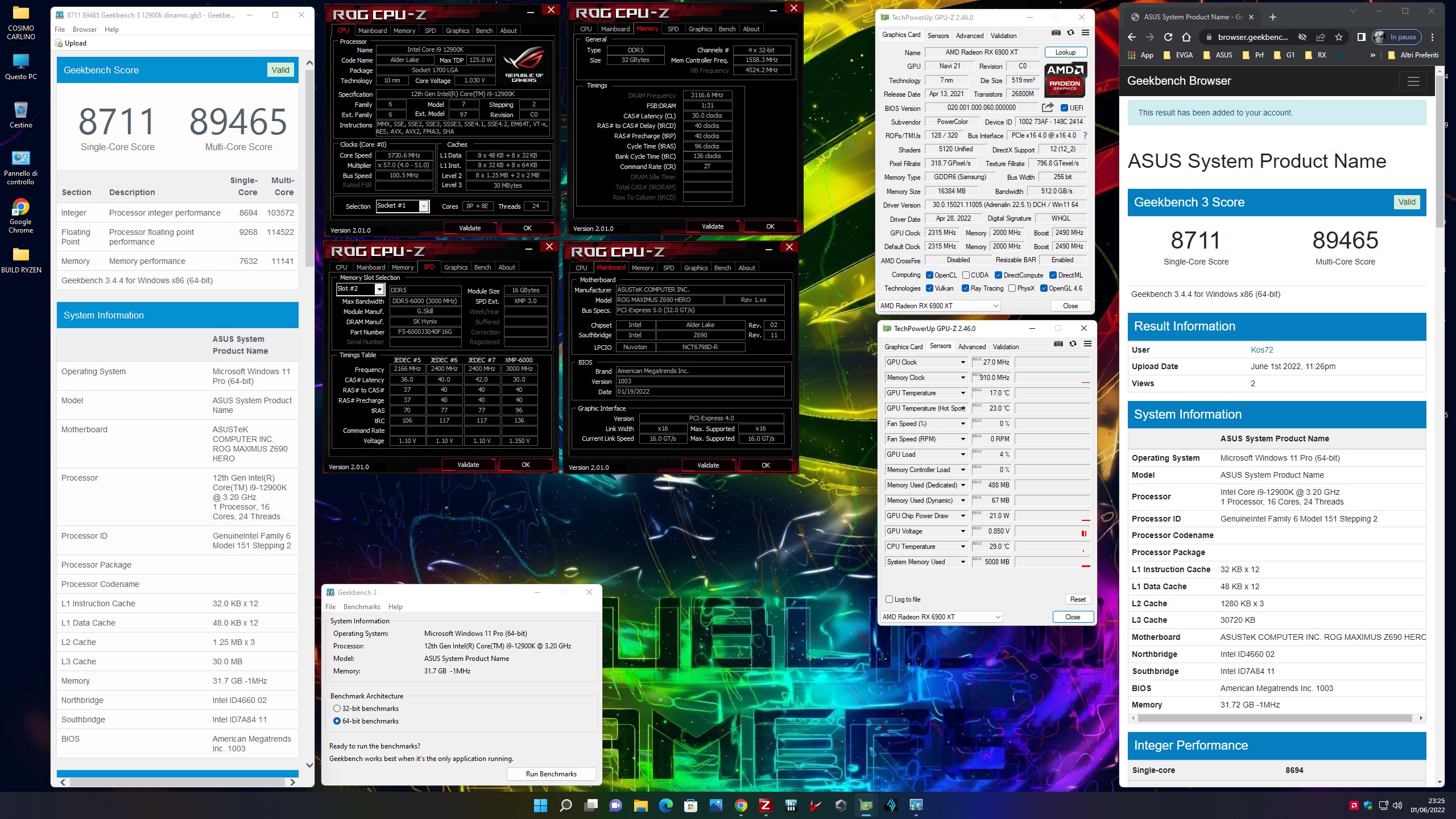Screen dimensions: 1456x819
Task: Switch to the Advanced tab in the GPU-Z Graphics Card window
Action: (x=970, y=35)
